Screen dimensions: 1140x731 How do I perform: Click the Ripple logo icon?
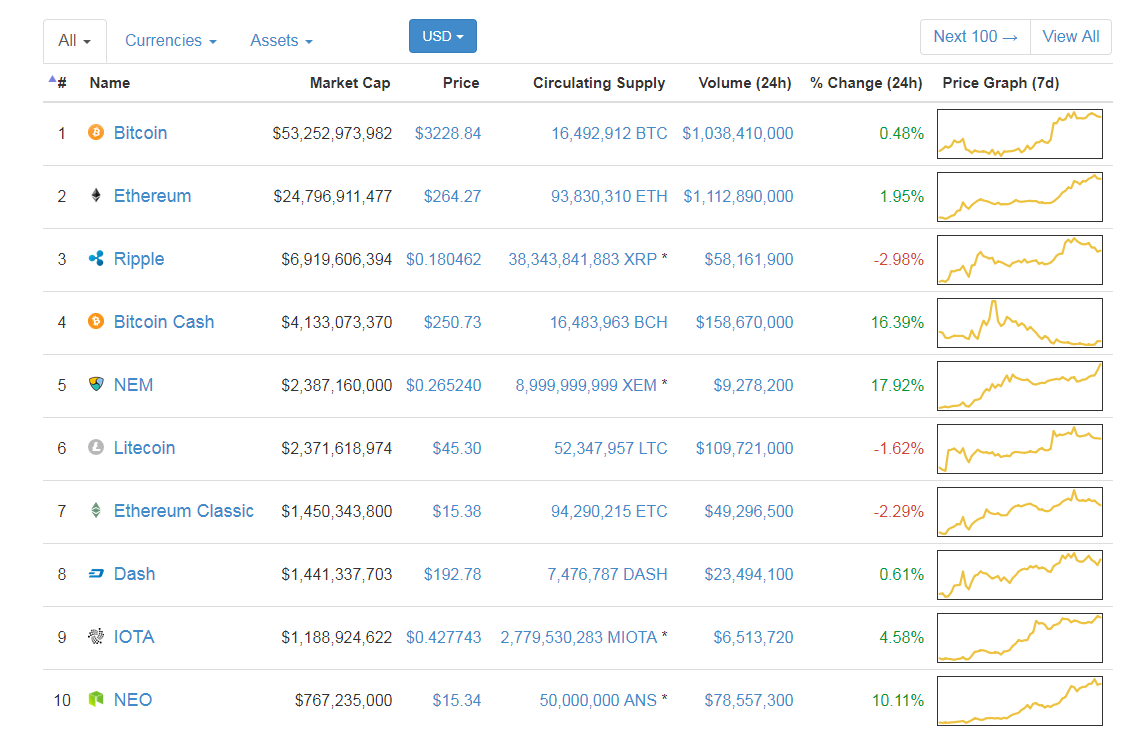click(x=96, y=258)
